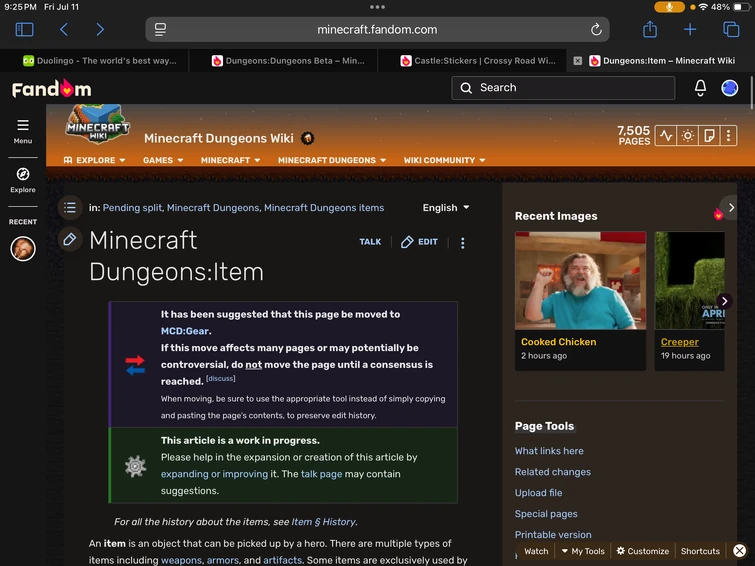Focus the Fandom Search field
755x566 pixels.
(x=563, y=88)
